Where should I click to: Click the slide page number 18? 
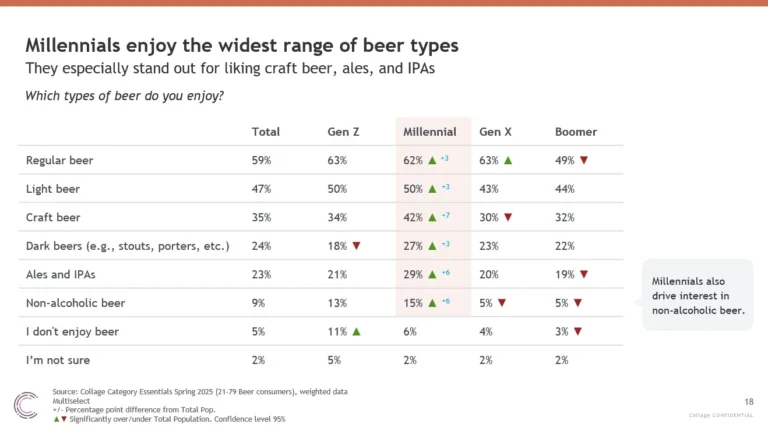[749, 398]
